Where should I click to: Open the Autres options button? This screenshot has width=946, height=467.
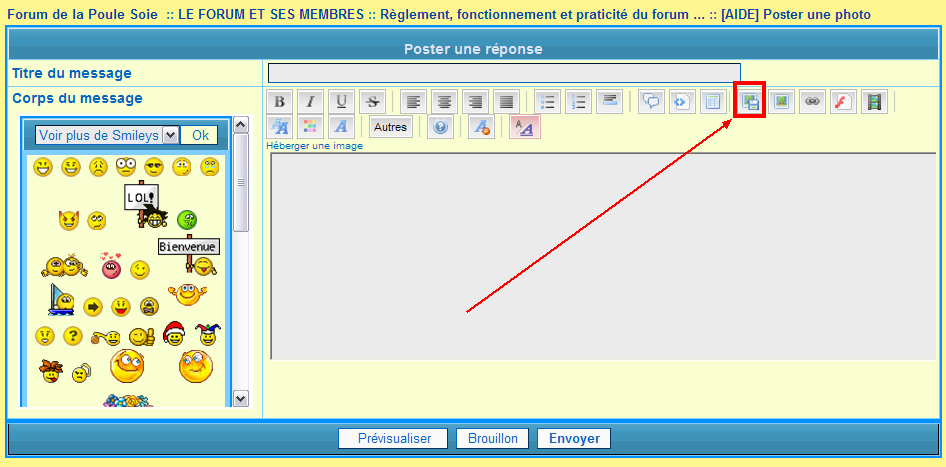391,127
